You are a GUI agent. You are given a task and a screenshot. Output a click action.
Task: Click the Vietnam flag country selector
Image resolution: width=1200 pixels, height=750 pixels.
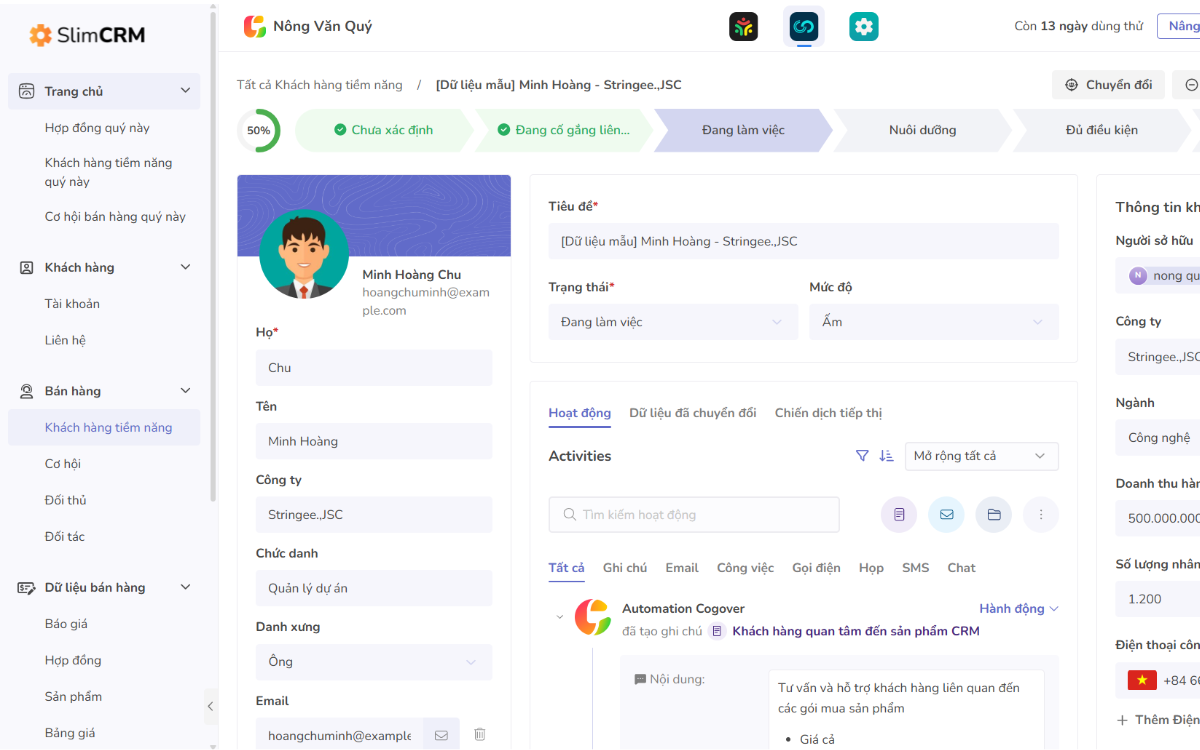[1142, 680]
